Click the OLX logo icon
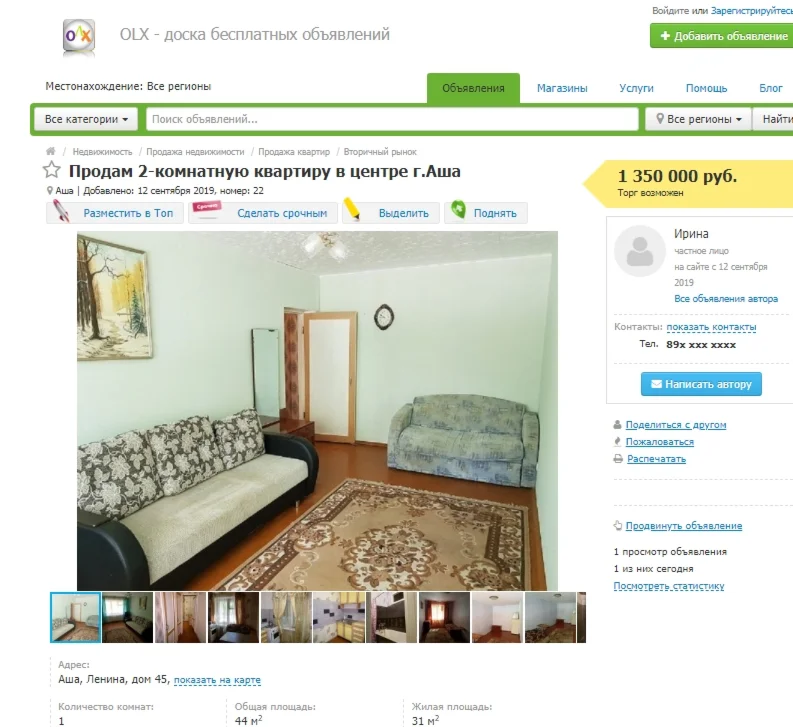793x727 pixels. click(x=79, y=35)
